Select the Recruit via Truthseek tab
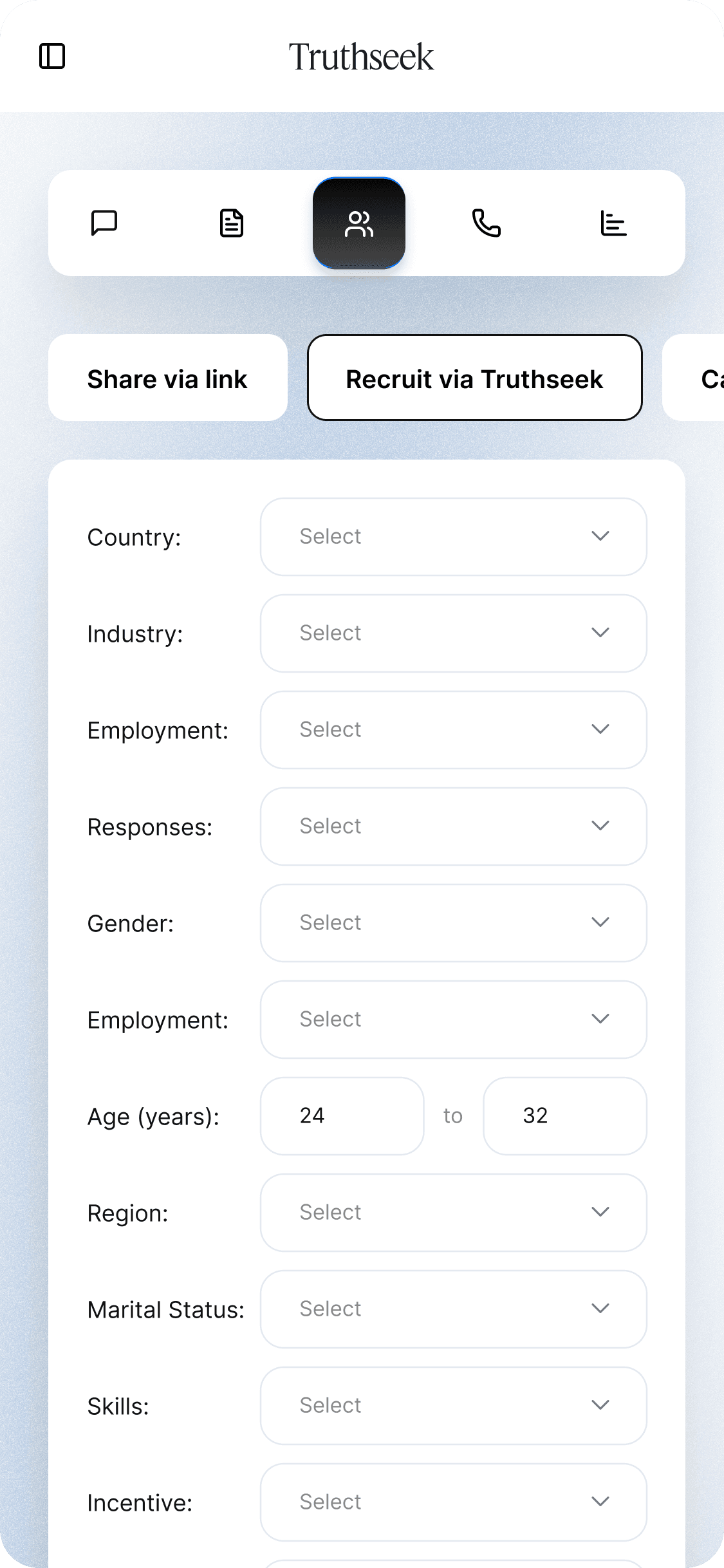The width and height of the screenshot is (724, 1568). point(474,378)
